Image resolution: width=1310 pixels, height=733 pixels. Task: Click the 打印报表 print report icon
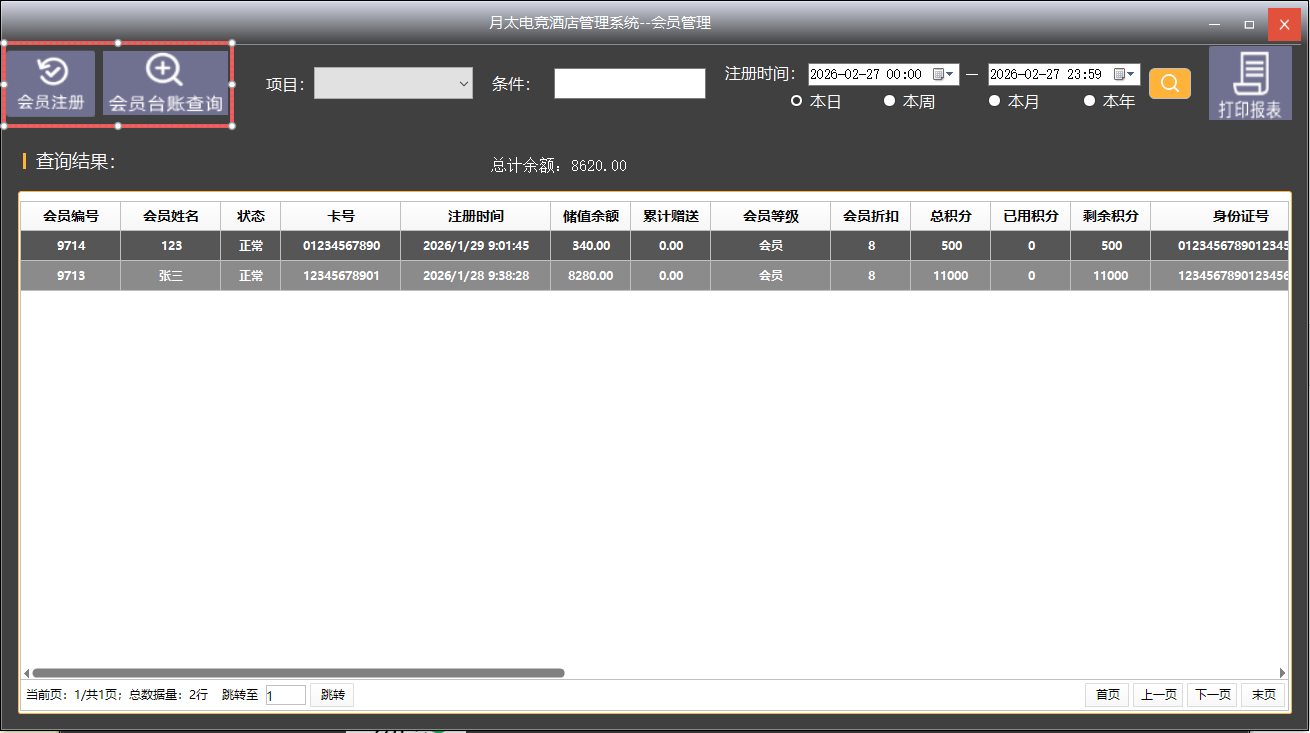tap(1249, 84)
